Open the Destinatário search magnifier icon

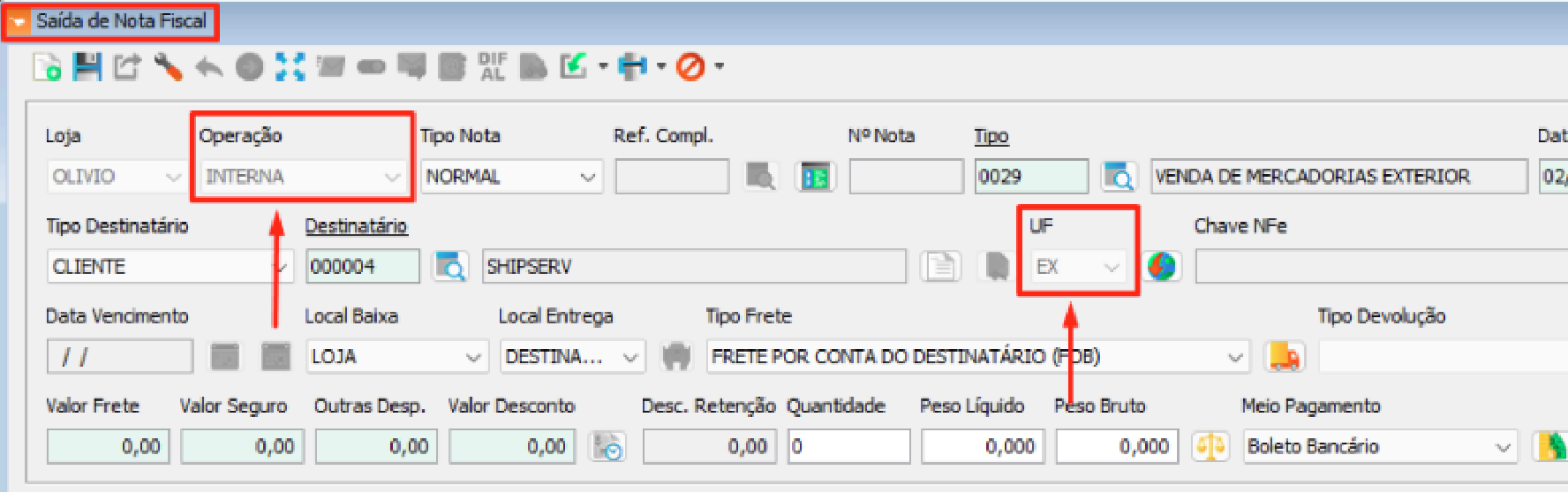[450, 266]
